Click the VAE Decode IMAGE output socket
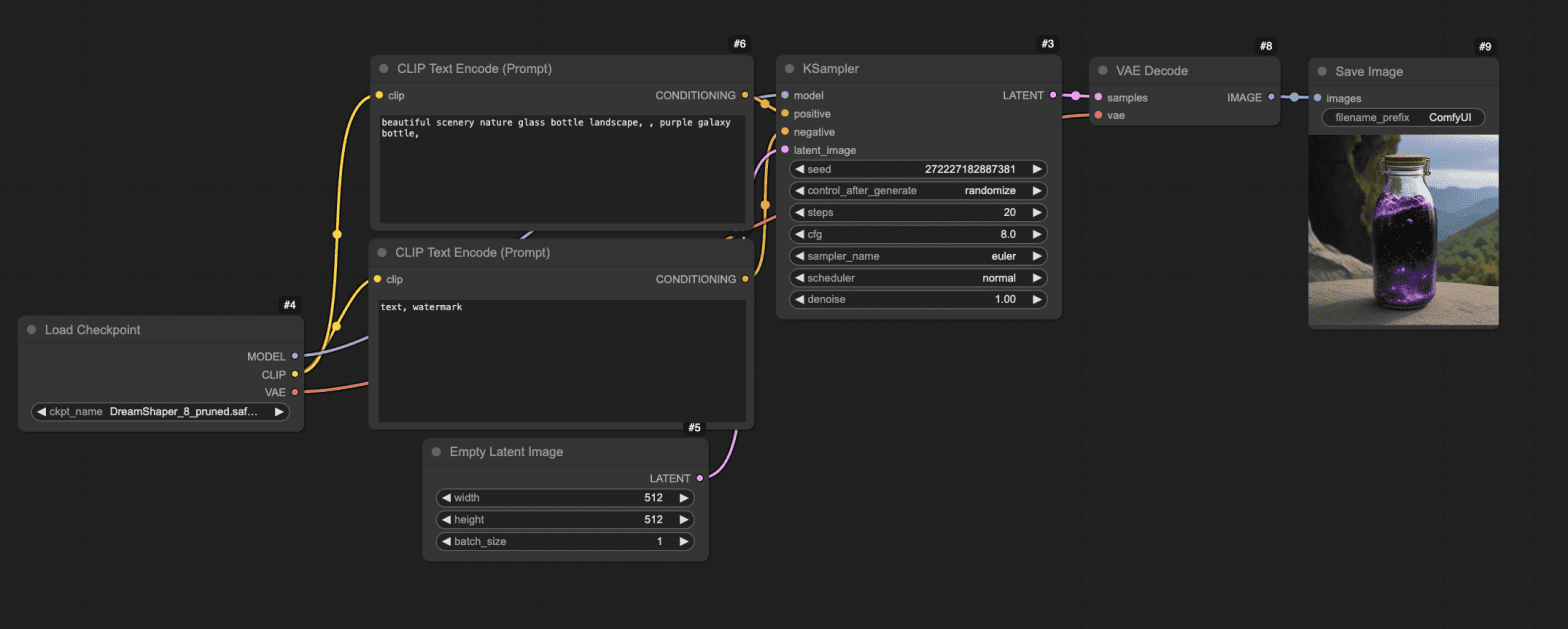The height and width of the screenshot is (629, 1568). pos(1271,97)
